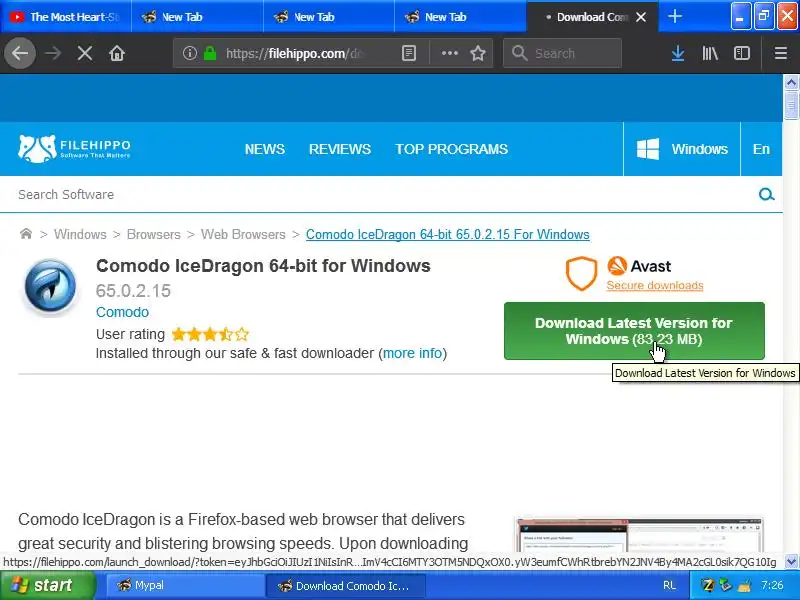This screenshot has height=600, width=800.
Task: Switch to Mypal taskbar window
Action: click(185, 585)
